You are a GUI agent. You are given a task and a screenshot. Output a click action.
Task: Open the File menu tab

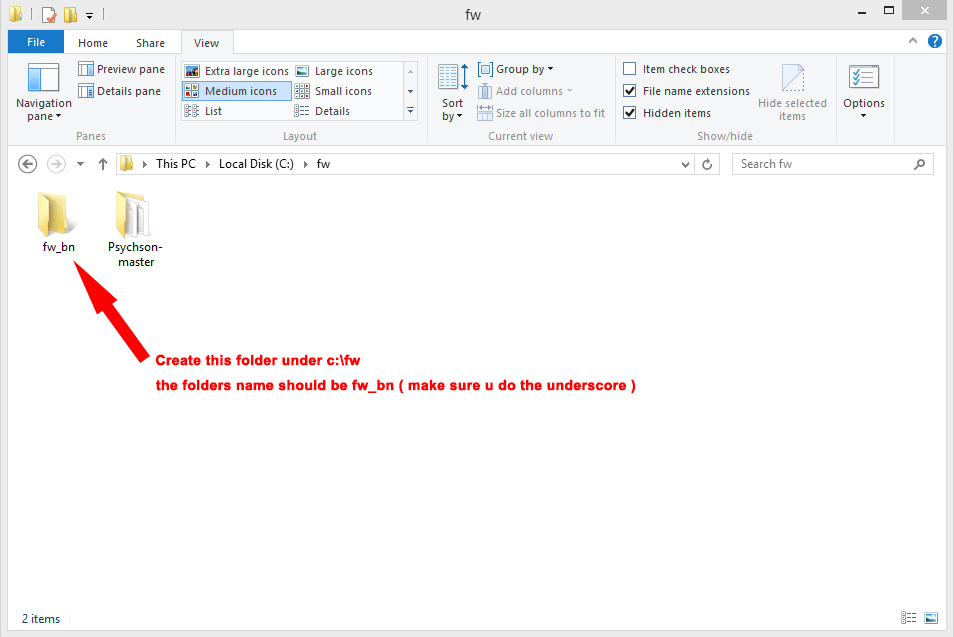point(36,43)
